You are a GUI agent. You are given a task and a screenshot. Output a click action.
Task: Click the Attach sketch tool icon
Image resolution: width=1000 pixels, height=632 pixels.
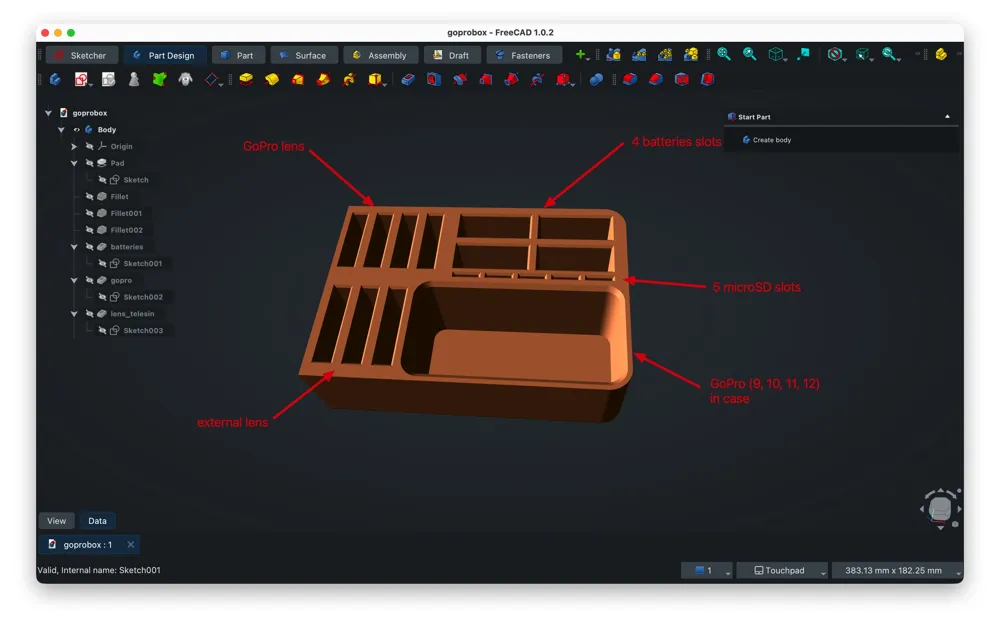(108, 79)
